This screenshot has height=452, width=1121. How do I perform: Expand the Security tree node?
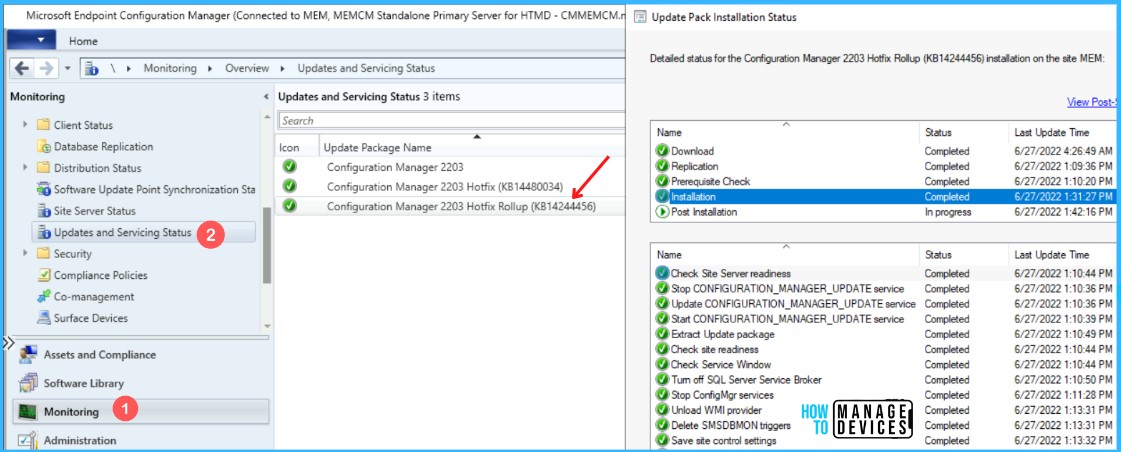[26, 253]
